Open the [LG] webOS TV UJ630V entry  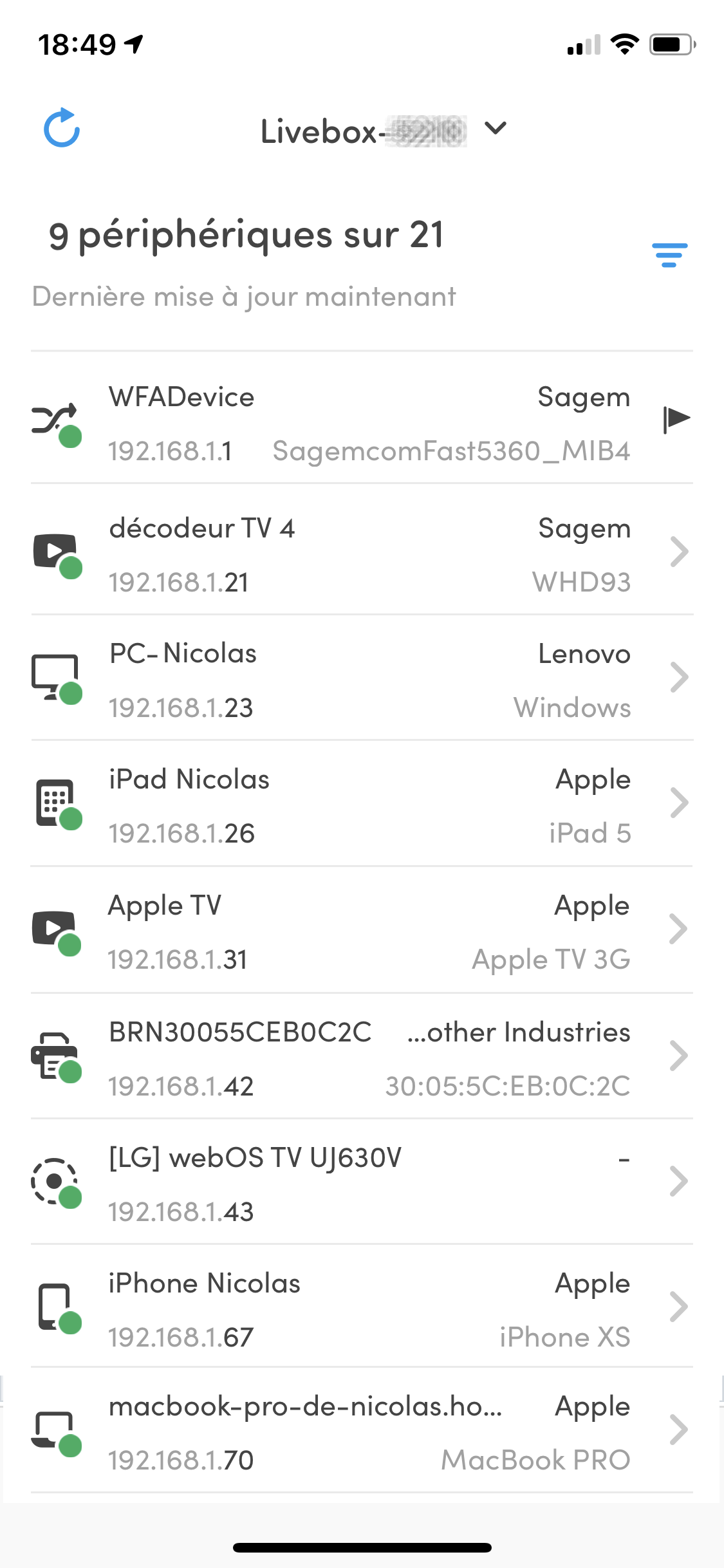pyautogui.click(x=255, y=1158)
